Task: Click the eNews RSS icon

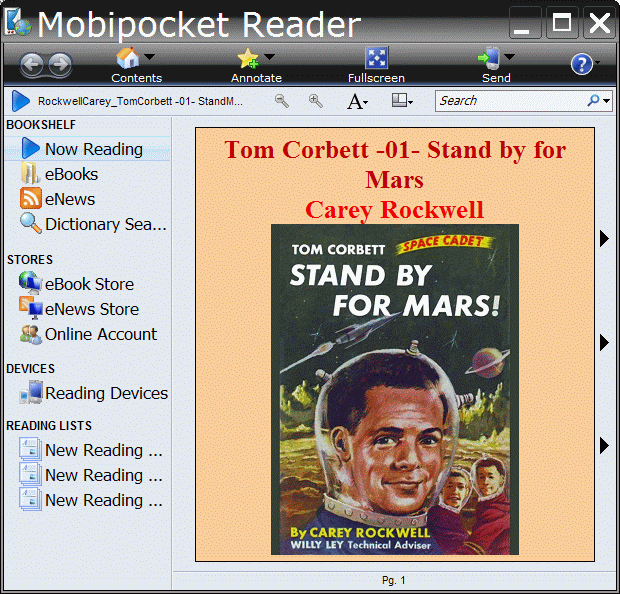Action: pyautogui.click(x=30, y=198)
